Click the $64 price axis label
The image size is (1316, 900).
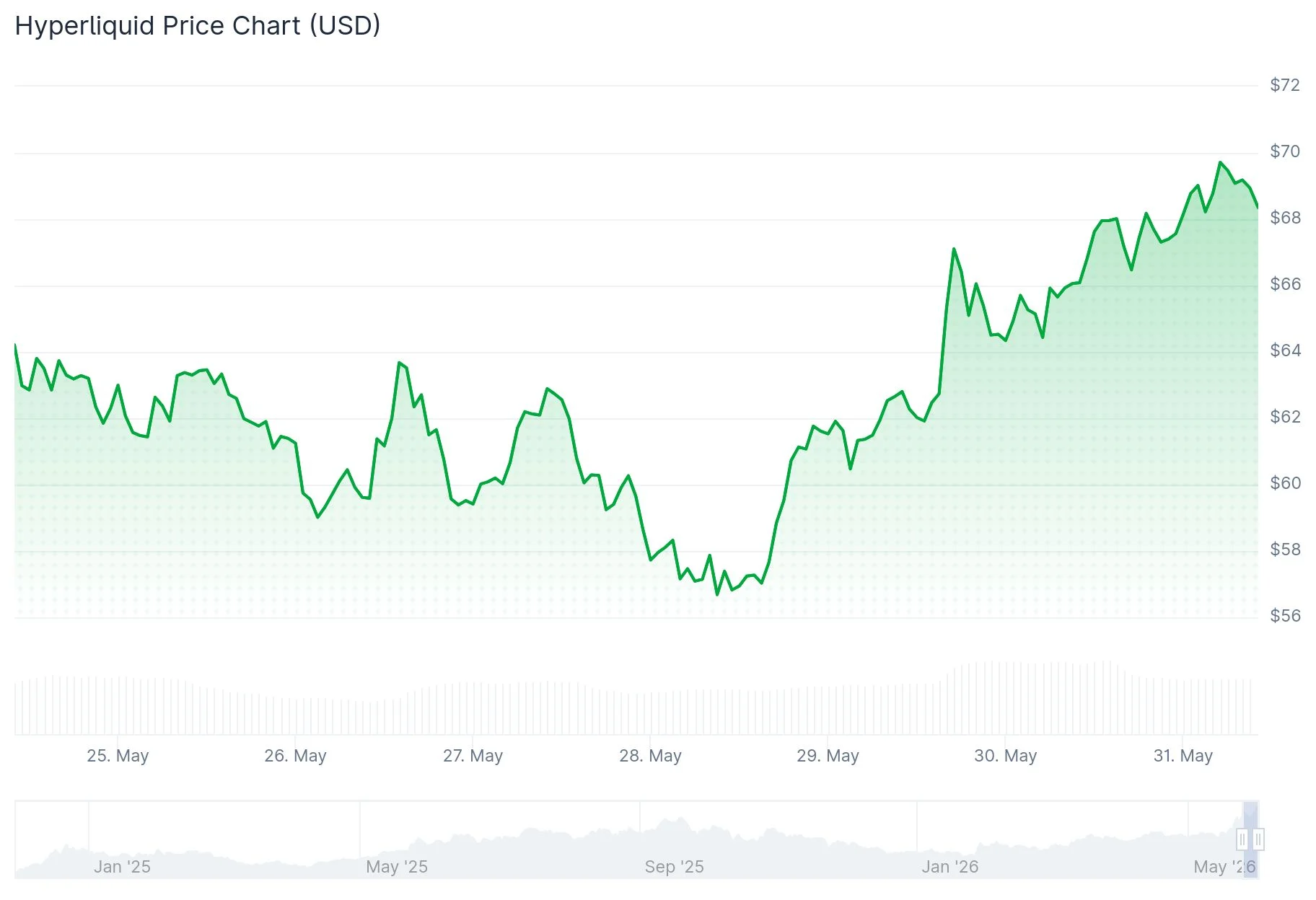point(1285,350)
